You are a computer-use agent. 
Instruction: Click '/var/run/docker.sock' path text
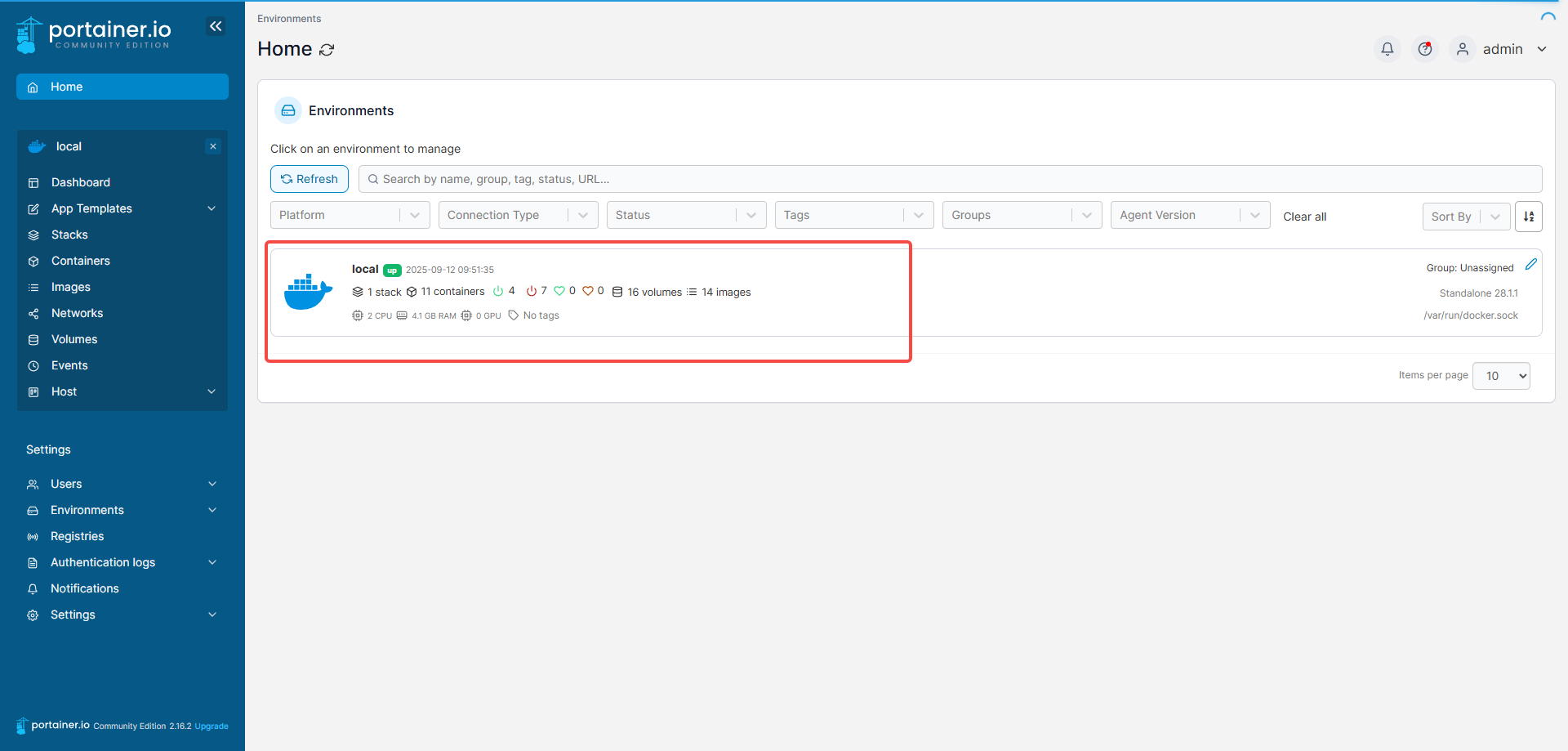[x=1471, y=315]
